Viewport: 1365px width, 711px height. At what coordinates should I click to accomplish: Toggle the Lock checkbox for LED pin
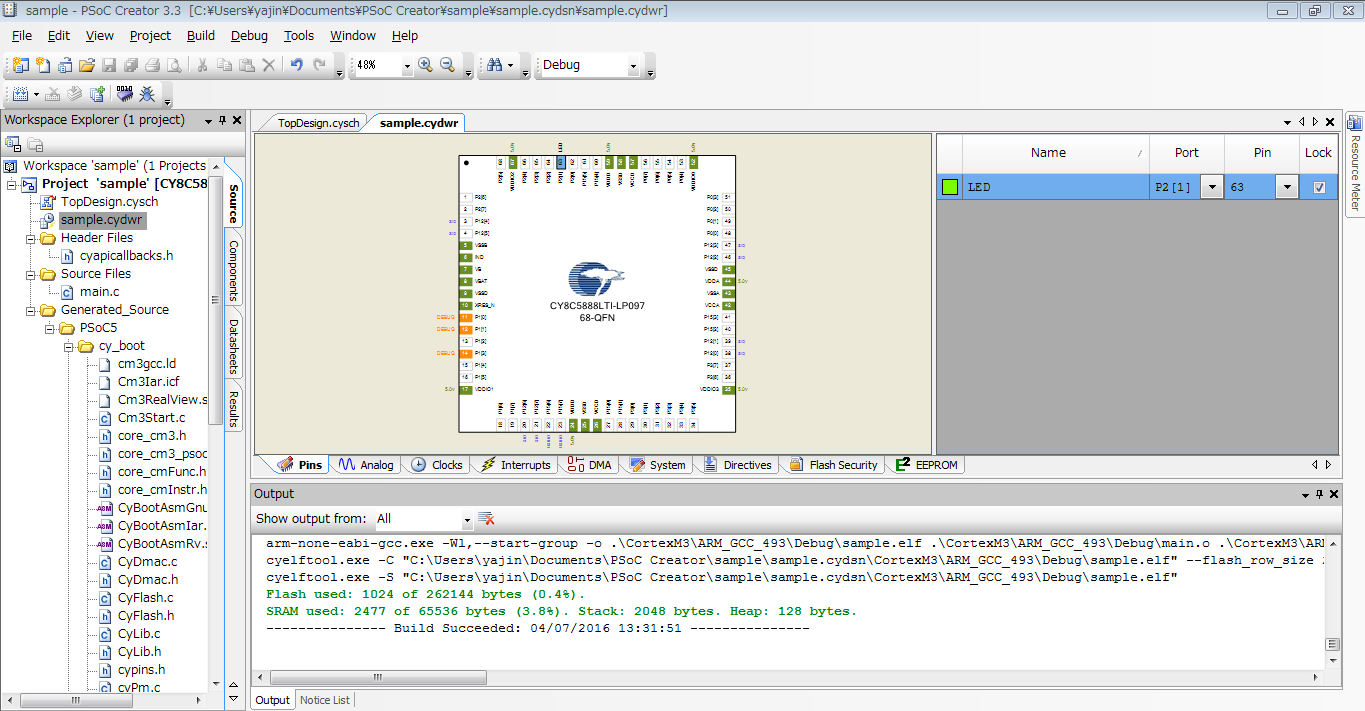(x=1320, y=187)
